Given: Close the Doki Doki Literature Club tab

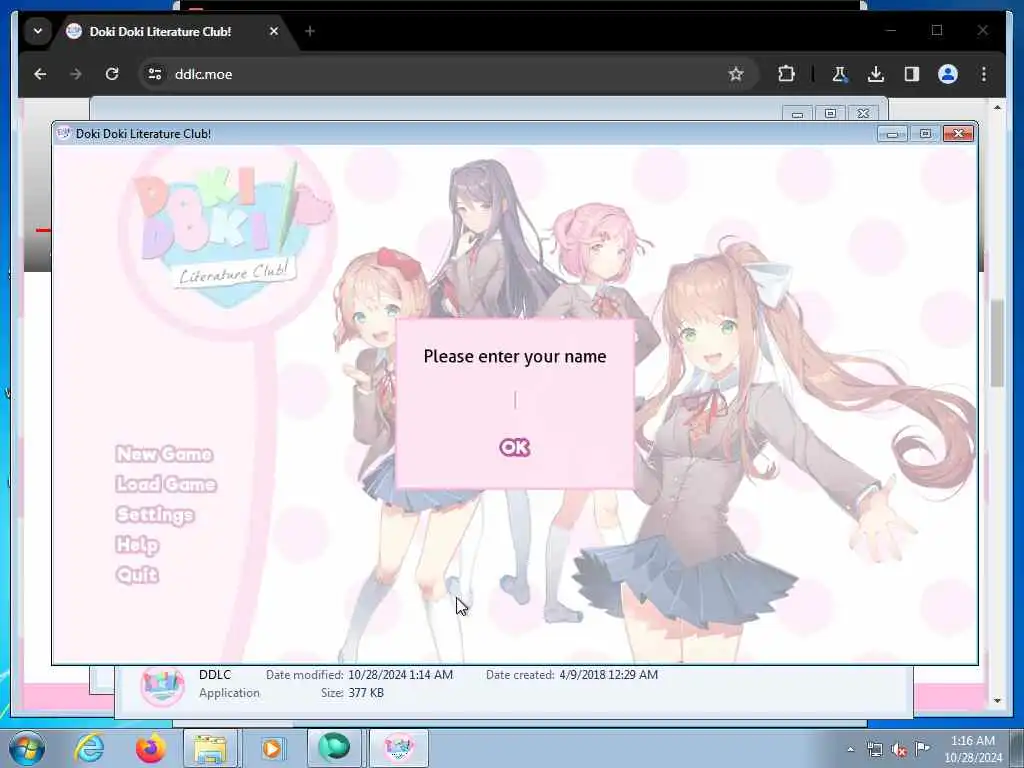Looking at the screenshot, I should [274, 31].
